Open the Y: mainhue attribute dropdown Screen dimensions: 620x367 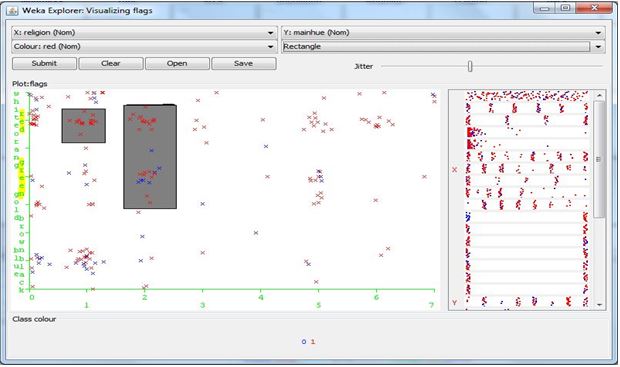pos(443,32)
